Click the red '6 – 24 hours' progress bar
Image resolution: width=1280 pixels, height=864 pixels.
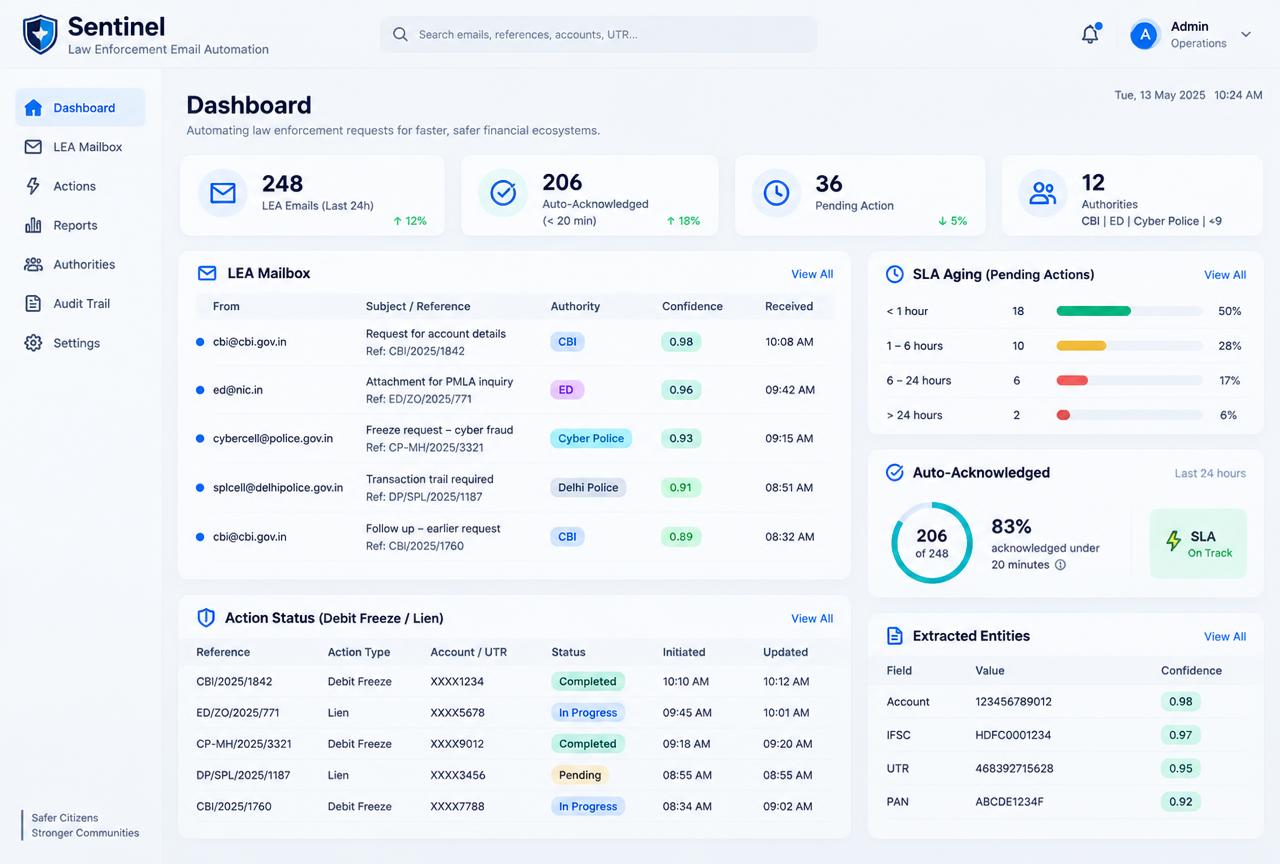(x=1072, y=381)
